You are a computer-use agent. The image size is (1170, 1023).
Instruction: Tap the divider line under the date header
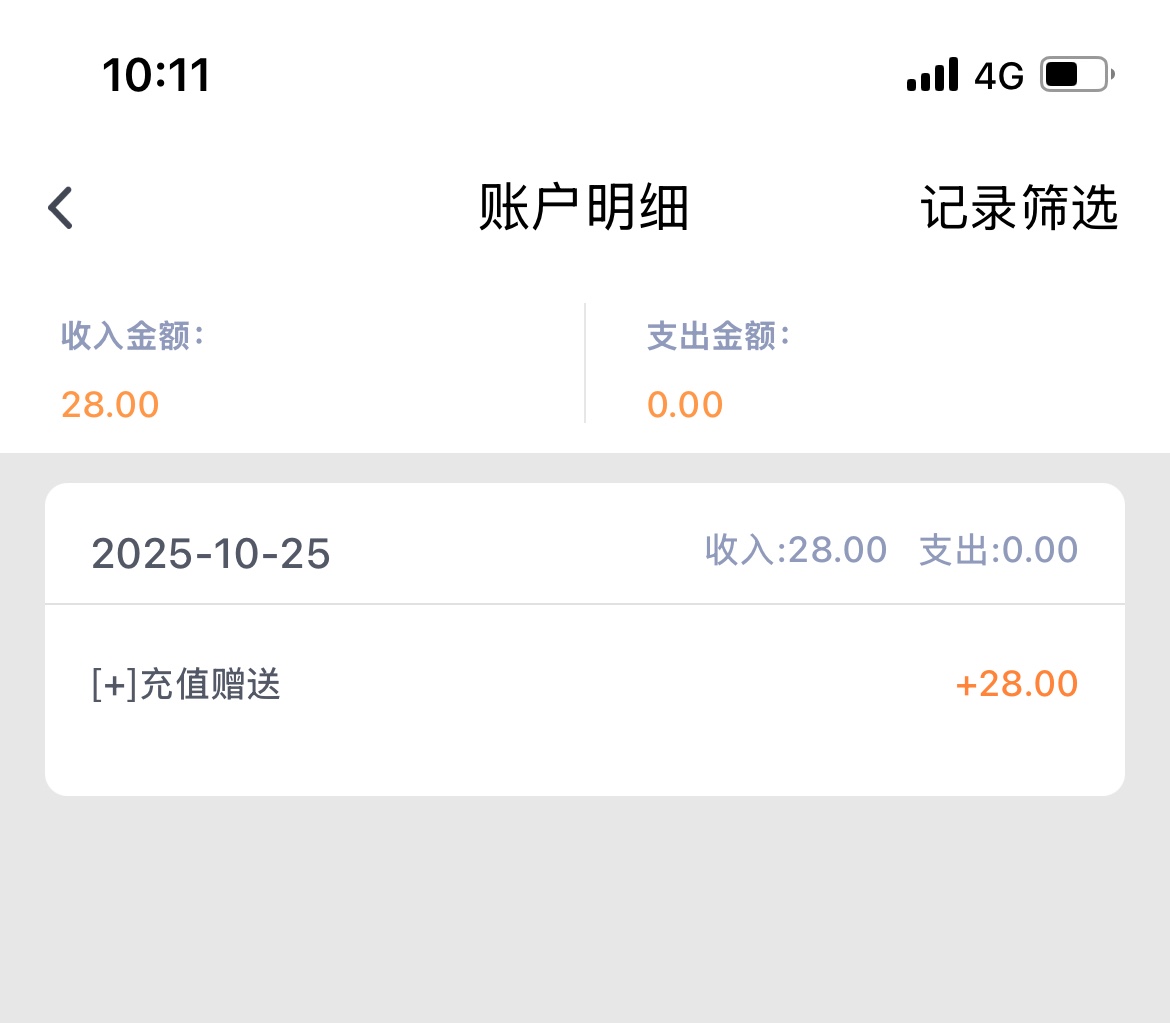[585, 604]
